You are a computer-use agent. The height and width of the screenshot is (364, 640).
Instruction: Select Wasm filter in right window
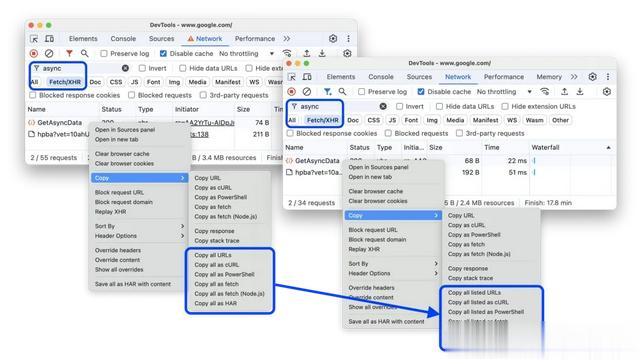pyautogui.click(x=534, y=120)
